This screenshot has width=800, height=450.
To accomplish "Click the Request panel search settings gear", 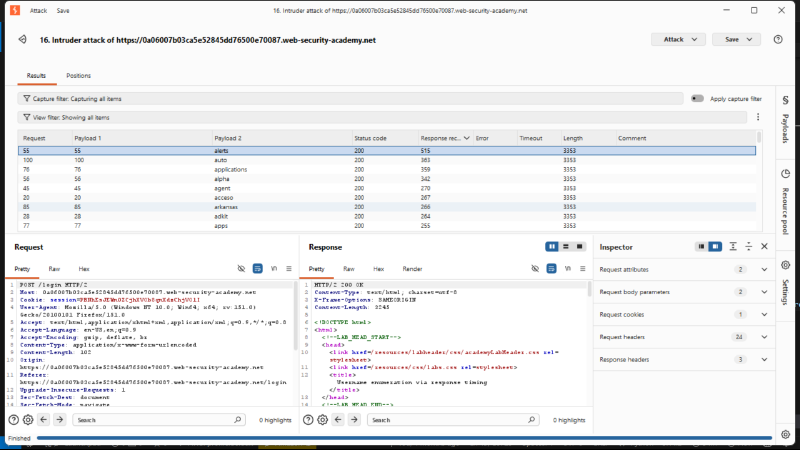I will [28, 420].
